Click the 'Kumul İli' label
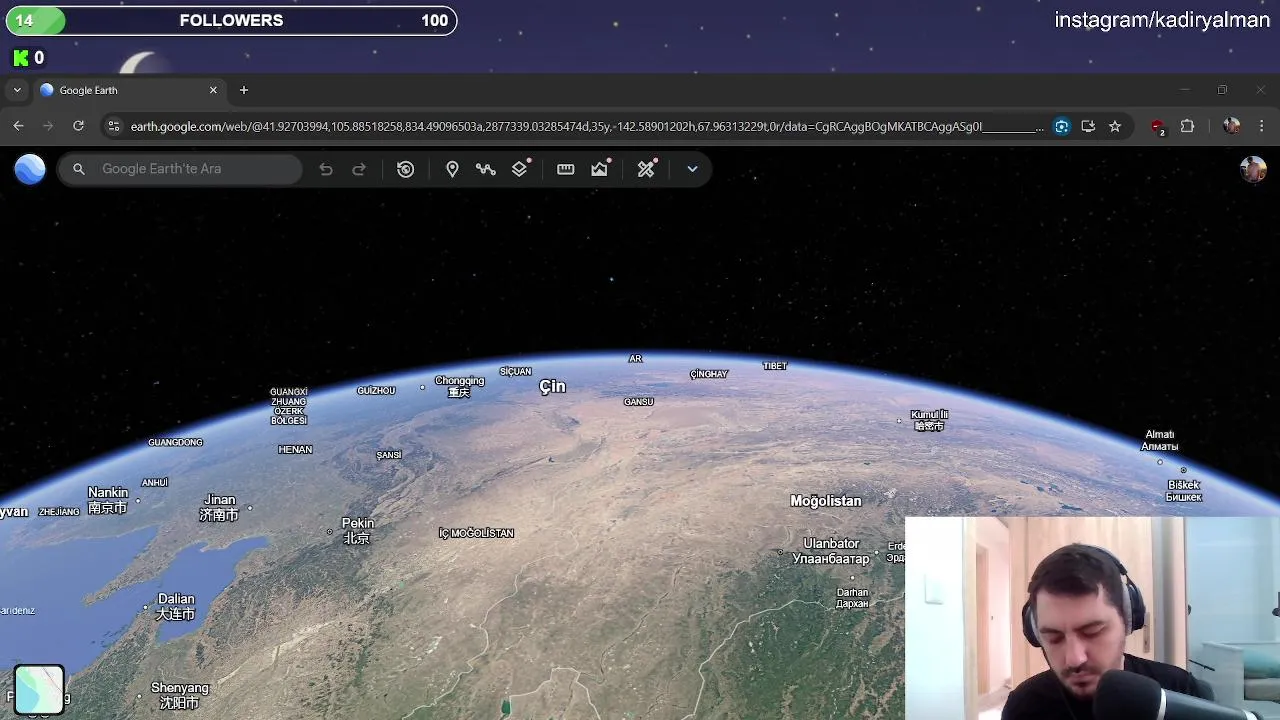 pos(929,420)
